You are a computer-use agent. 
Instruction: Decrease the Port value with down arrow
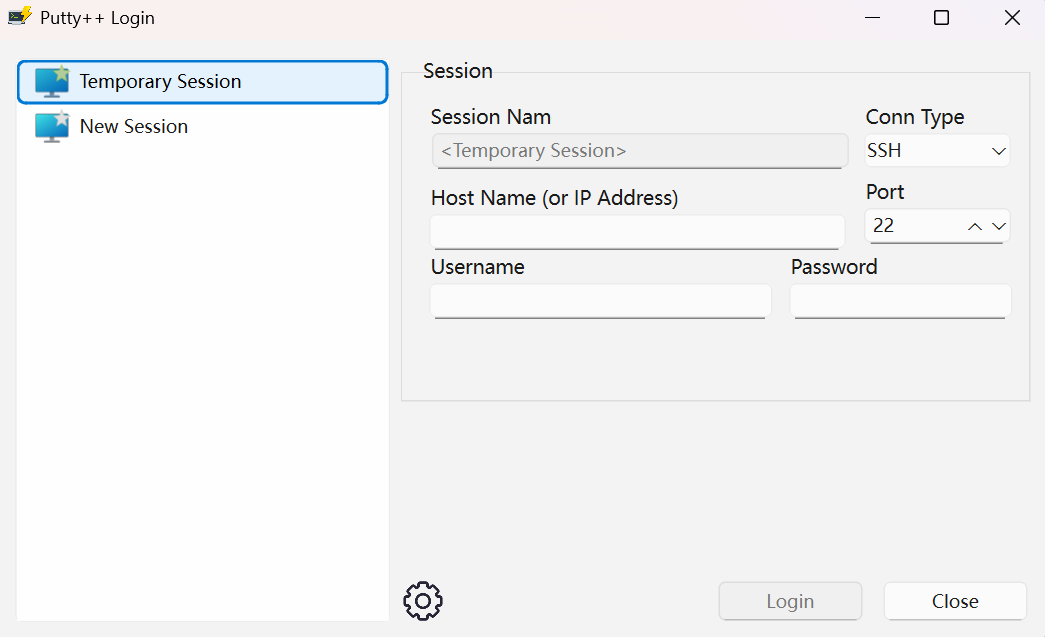coord(998,227)
